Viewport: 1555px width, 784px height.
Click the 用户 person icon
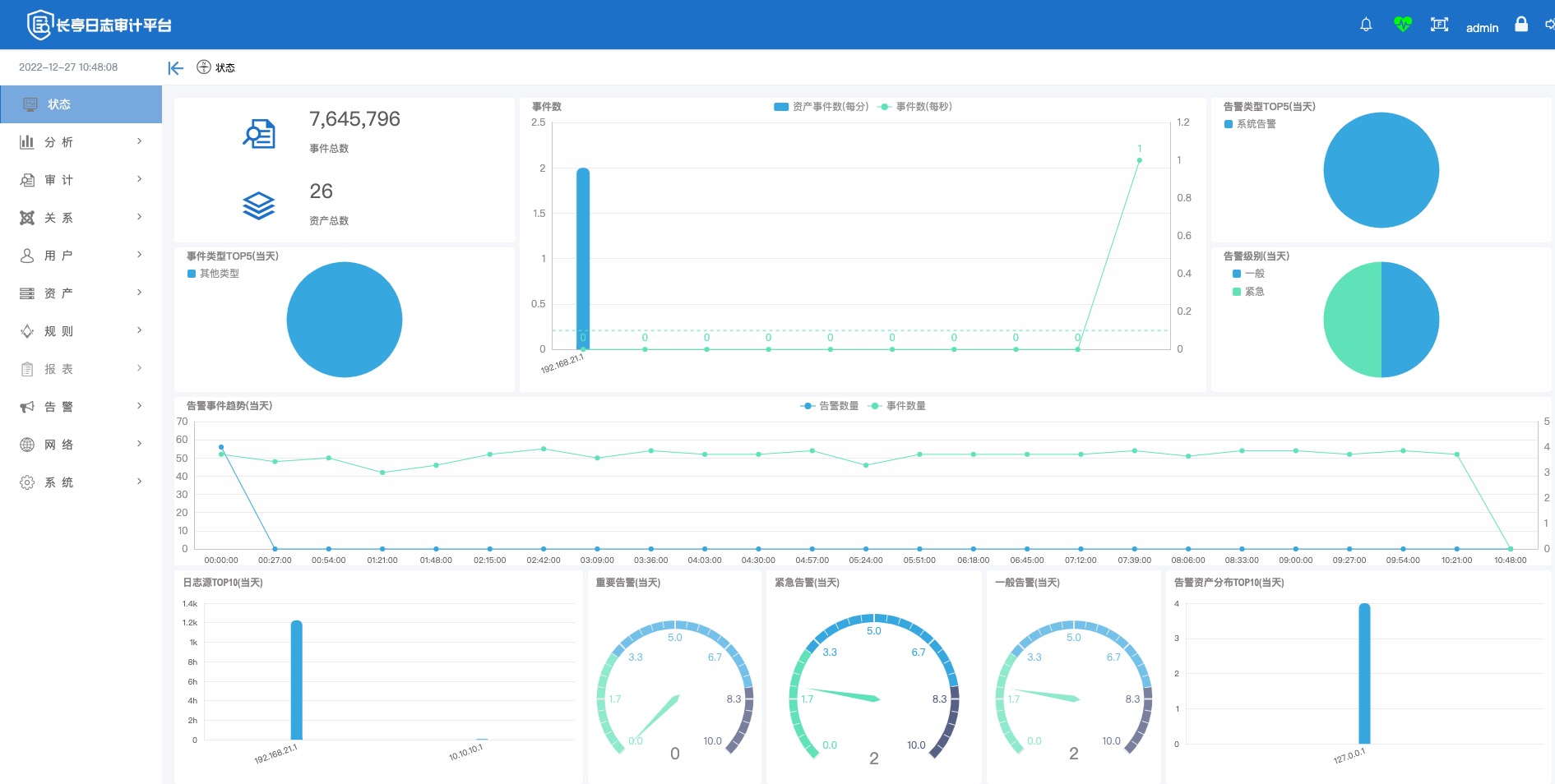27,256
